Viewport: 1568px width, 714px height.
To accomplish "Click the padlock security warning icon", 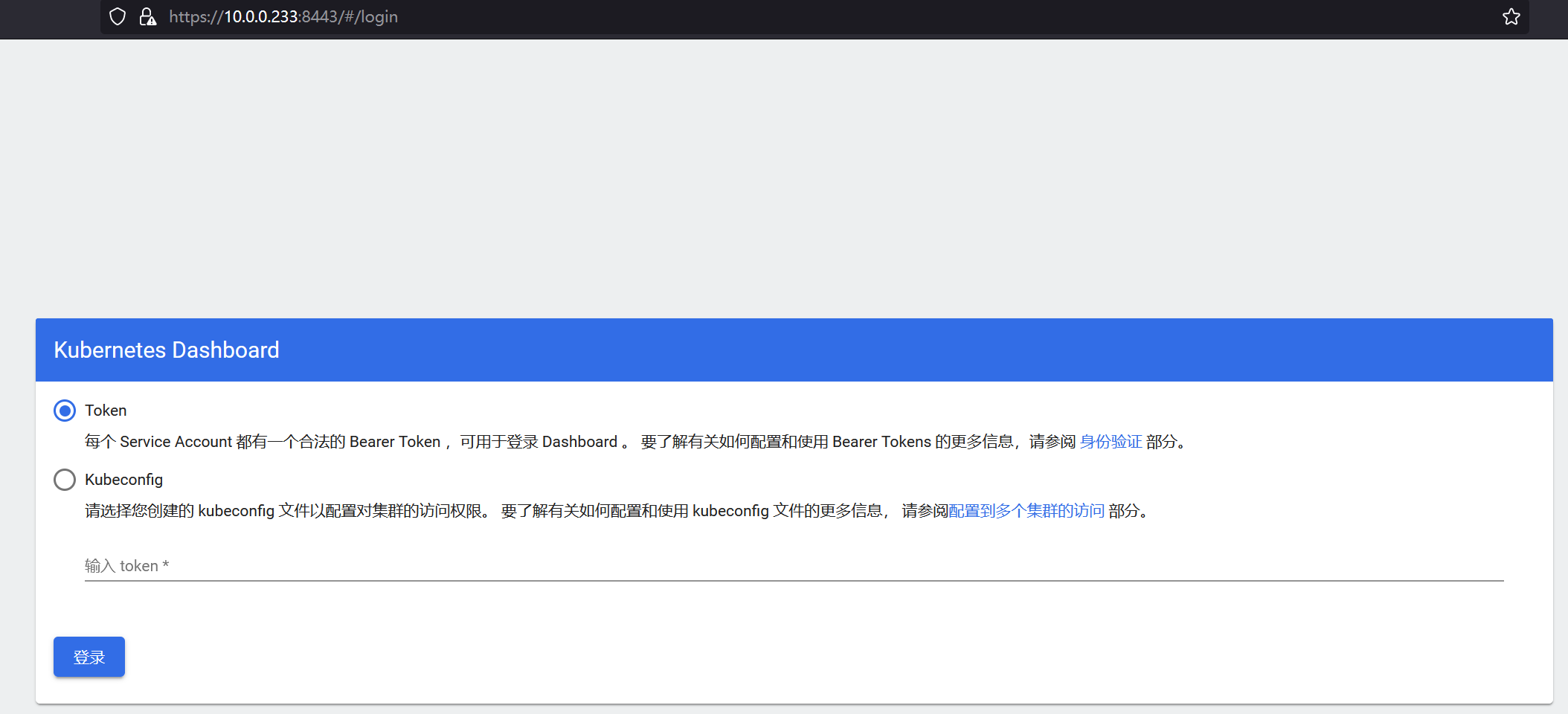I will coord(148,16).
